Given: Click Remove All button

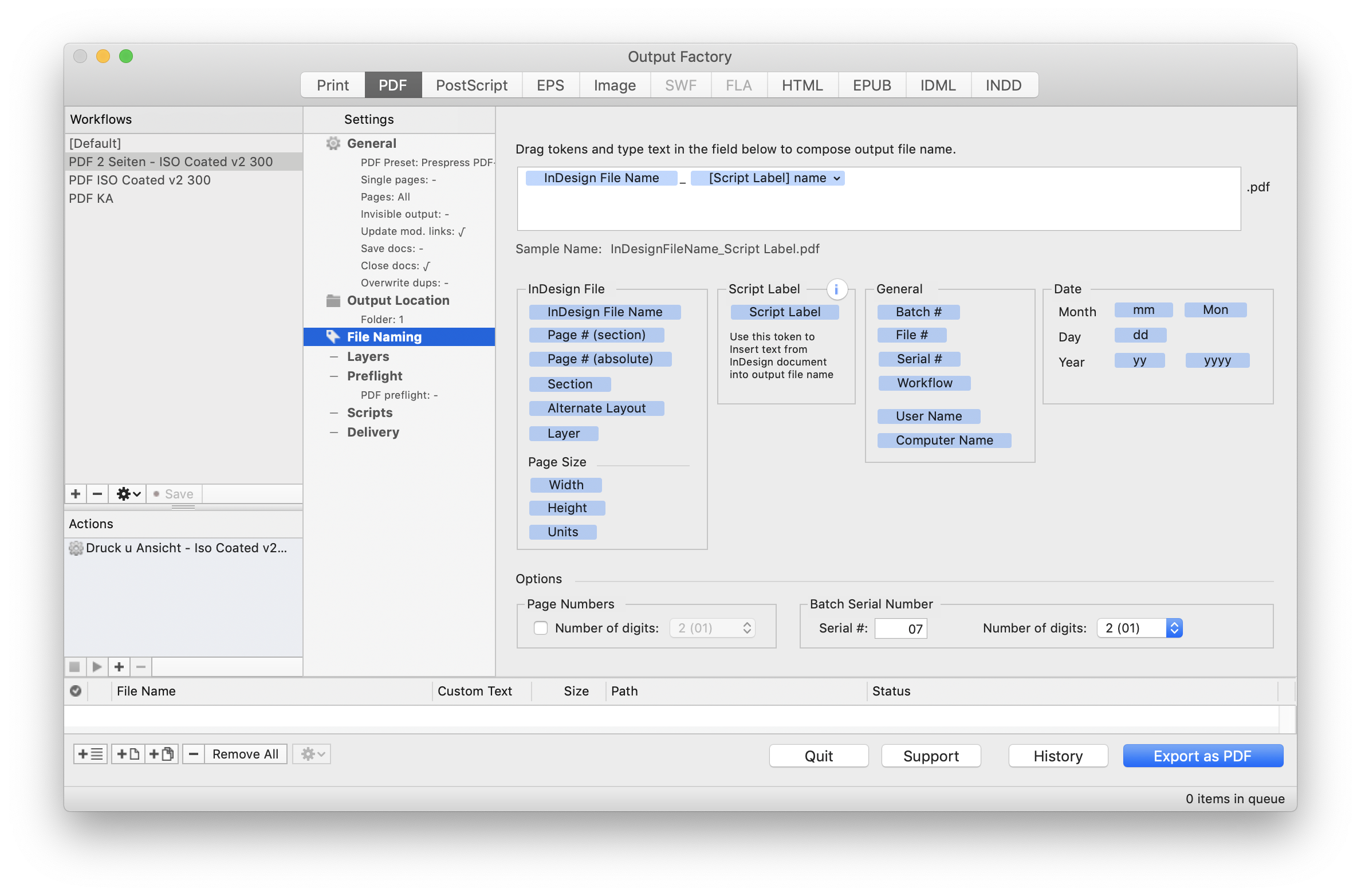Looking at the screenshot, I should [x=245, y=754].
